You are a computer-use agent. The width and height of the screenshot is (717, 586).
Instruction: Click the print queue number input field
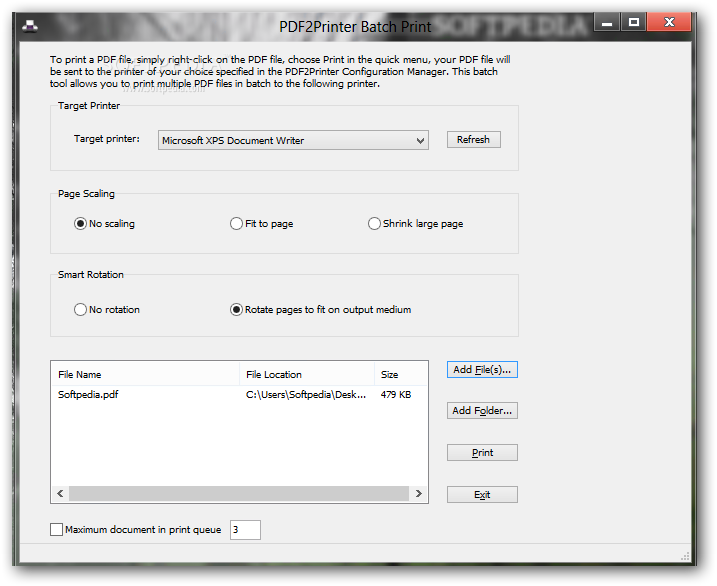pyautogui.click(x=245, y=530)
